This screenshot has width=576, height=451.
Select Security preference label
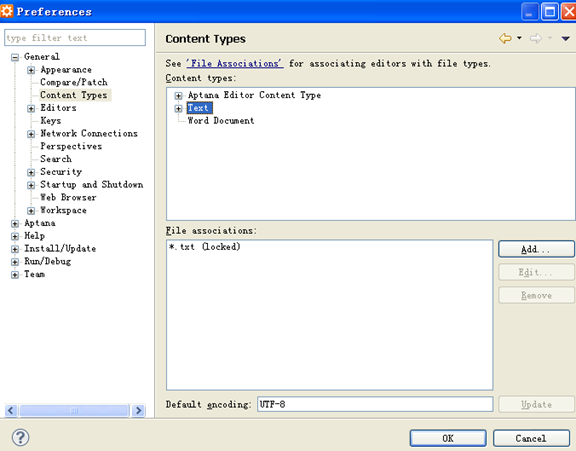pyautogui.click(x=61, y=172)
